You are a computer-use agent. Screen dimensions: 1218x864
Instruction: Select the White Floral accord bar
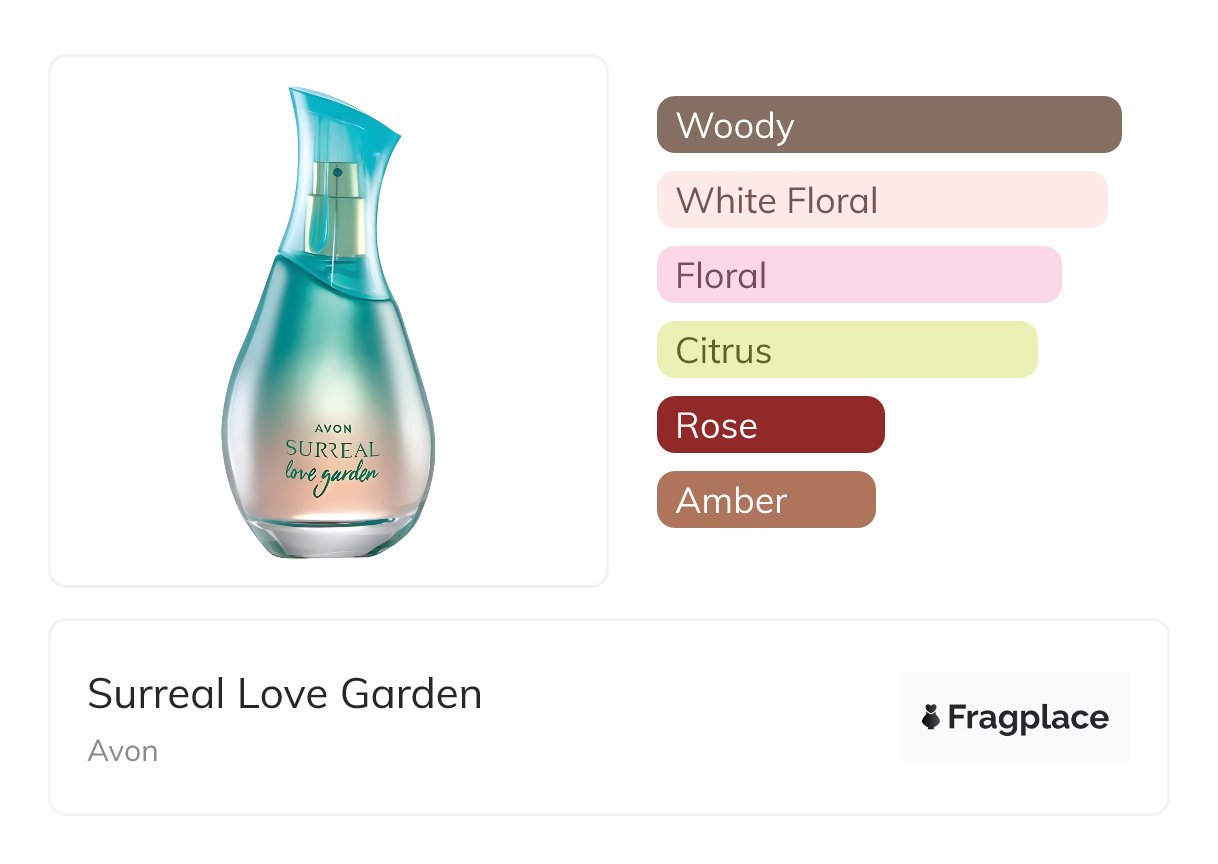(x=881, y=200)
